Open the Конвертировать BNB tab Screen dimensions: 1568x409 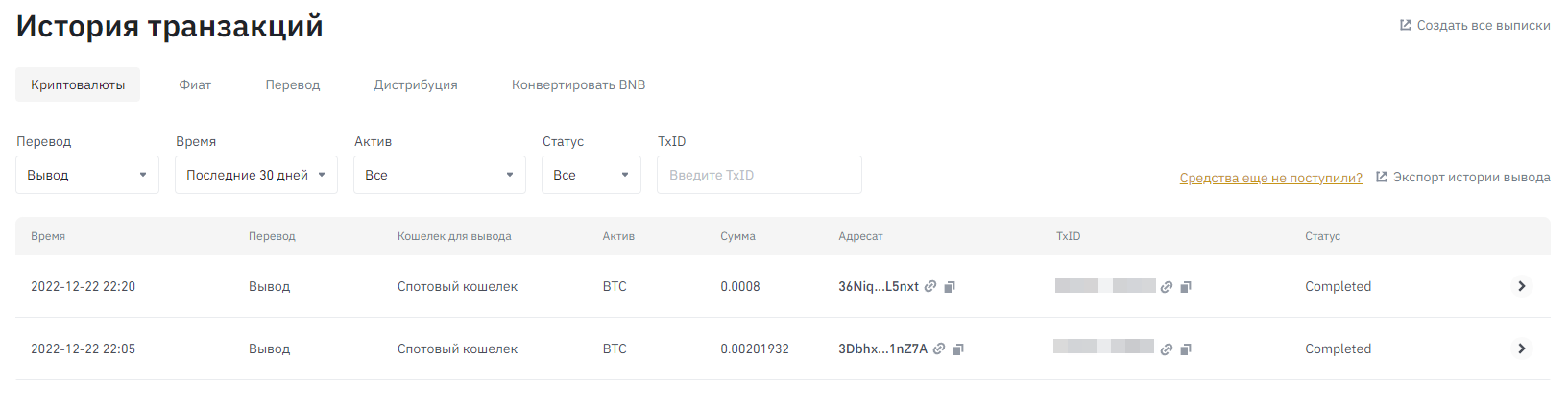click(578, 84)
